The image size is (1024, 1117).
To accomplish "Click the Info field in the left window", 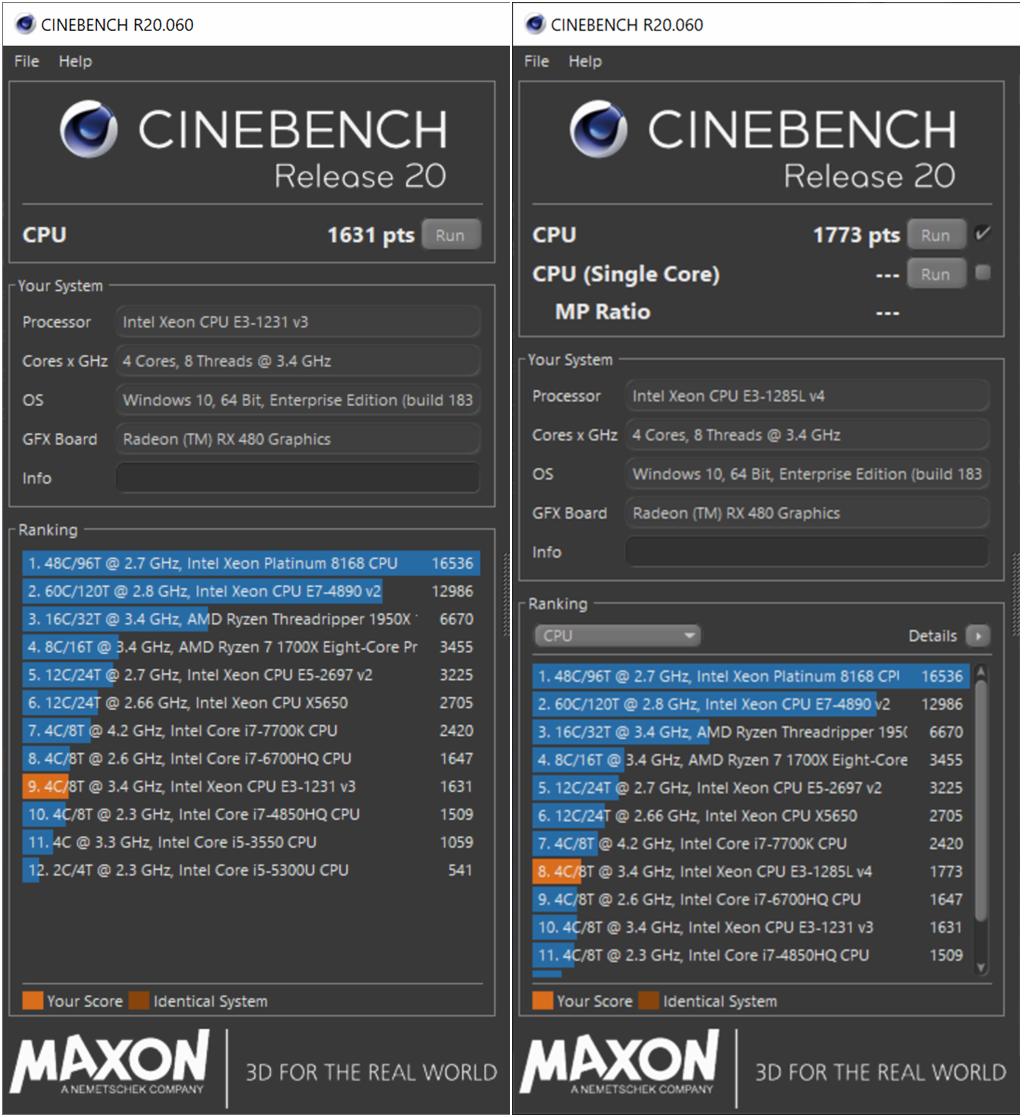I will (297, 478).
